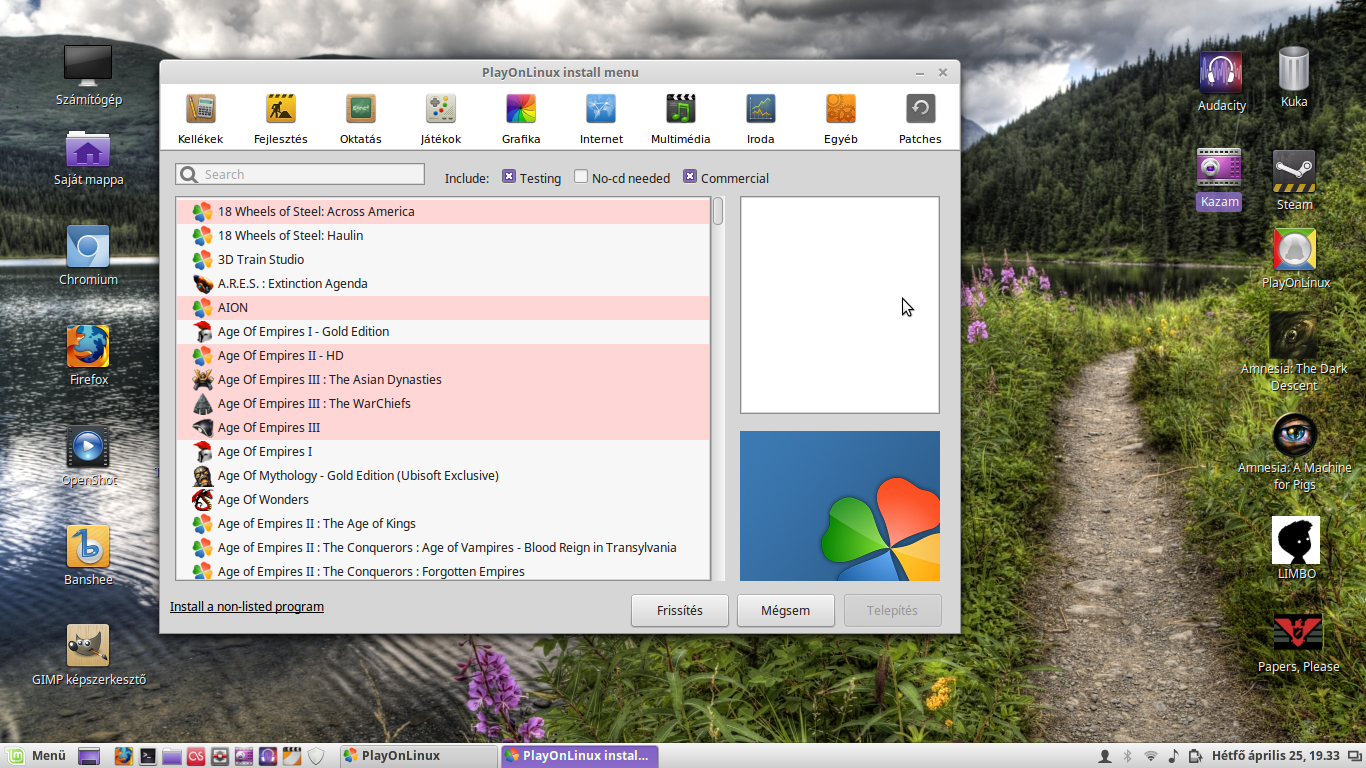The width and height of the screenshot is (1366, 768).
Task: Open the Játékok category
Action: coord(441,119)
